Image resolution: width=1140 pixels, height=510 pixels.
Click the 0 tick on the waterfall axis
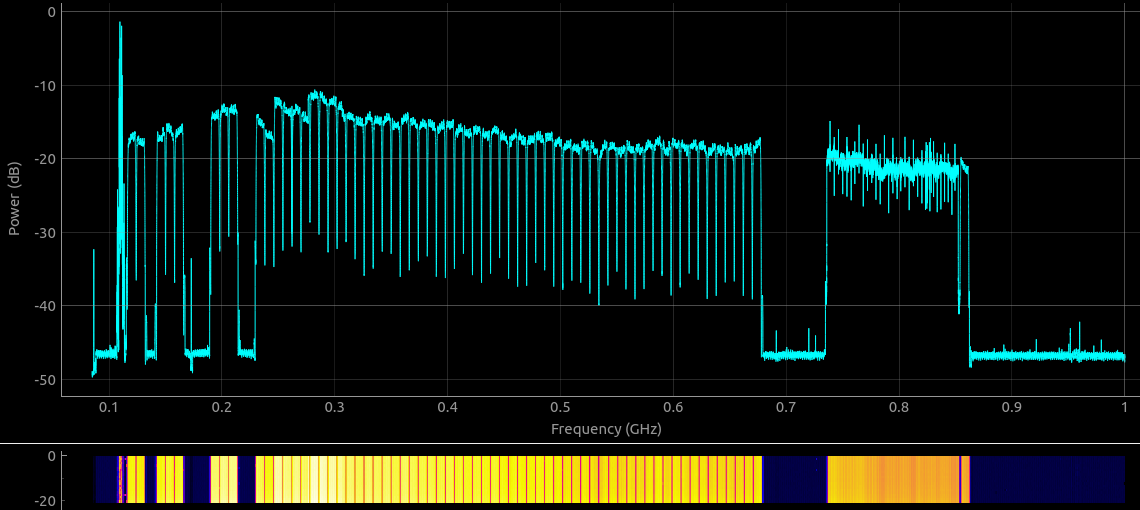[51, 456]
